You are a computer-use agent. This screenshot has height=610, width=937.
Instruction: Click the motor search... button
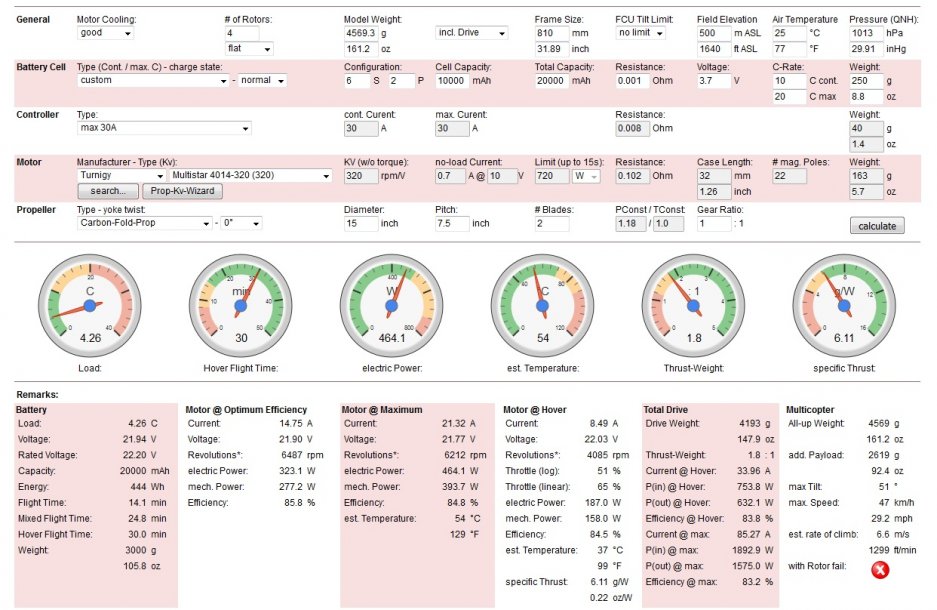(x=106, y=191)
